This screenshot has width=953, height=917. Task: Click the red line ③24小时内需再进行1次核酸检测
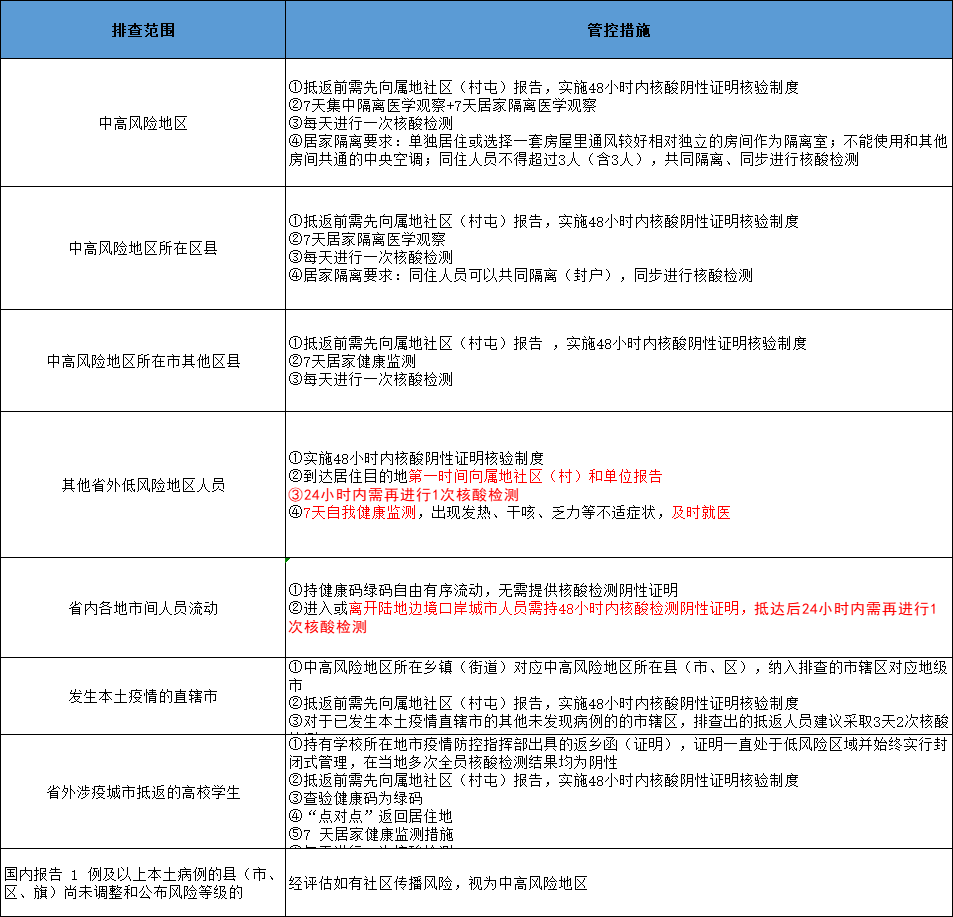tap(404, 495)
